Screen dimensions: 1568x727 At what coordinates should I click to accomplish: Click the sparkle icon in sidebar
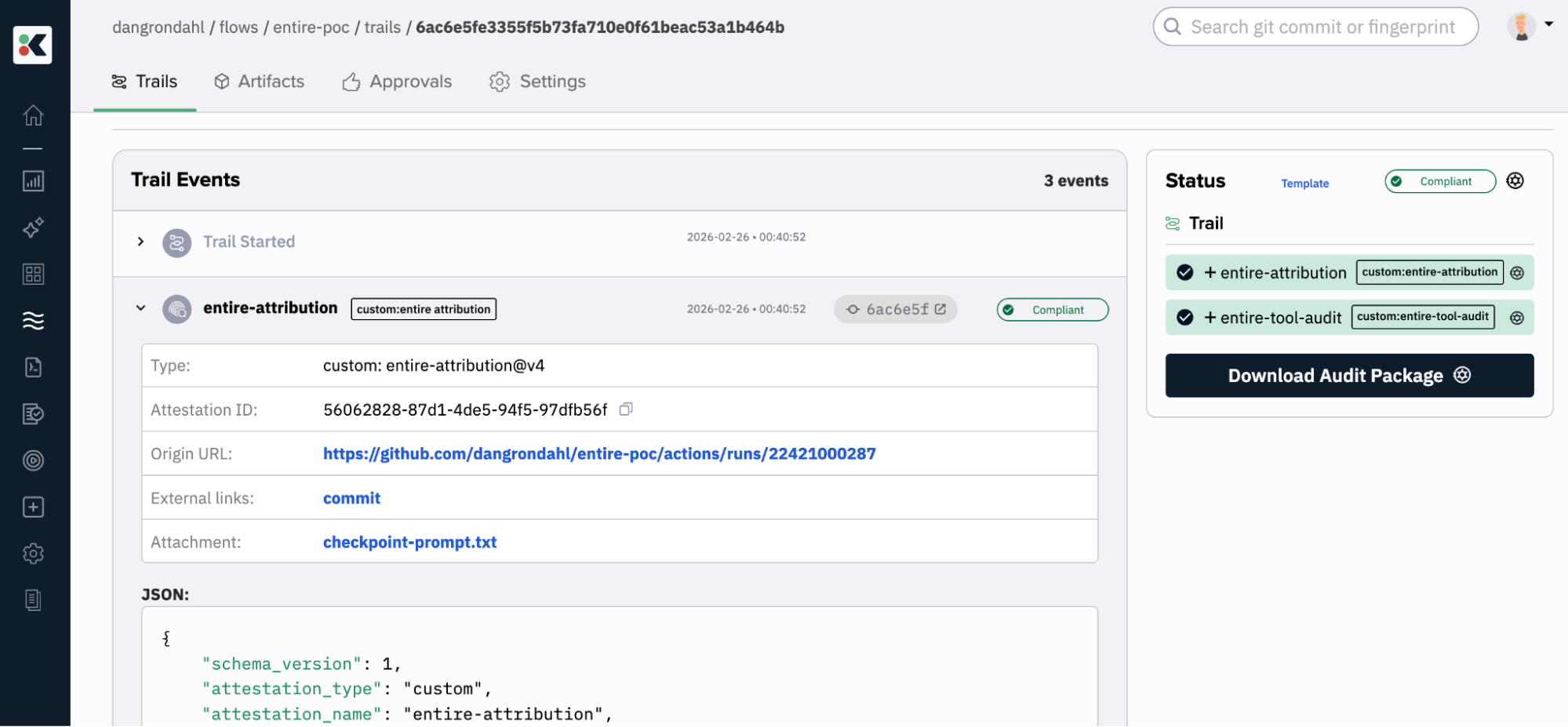point(33,227)
